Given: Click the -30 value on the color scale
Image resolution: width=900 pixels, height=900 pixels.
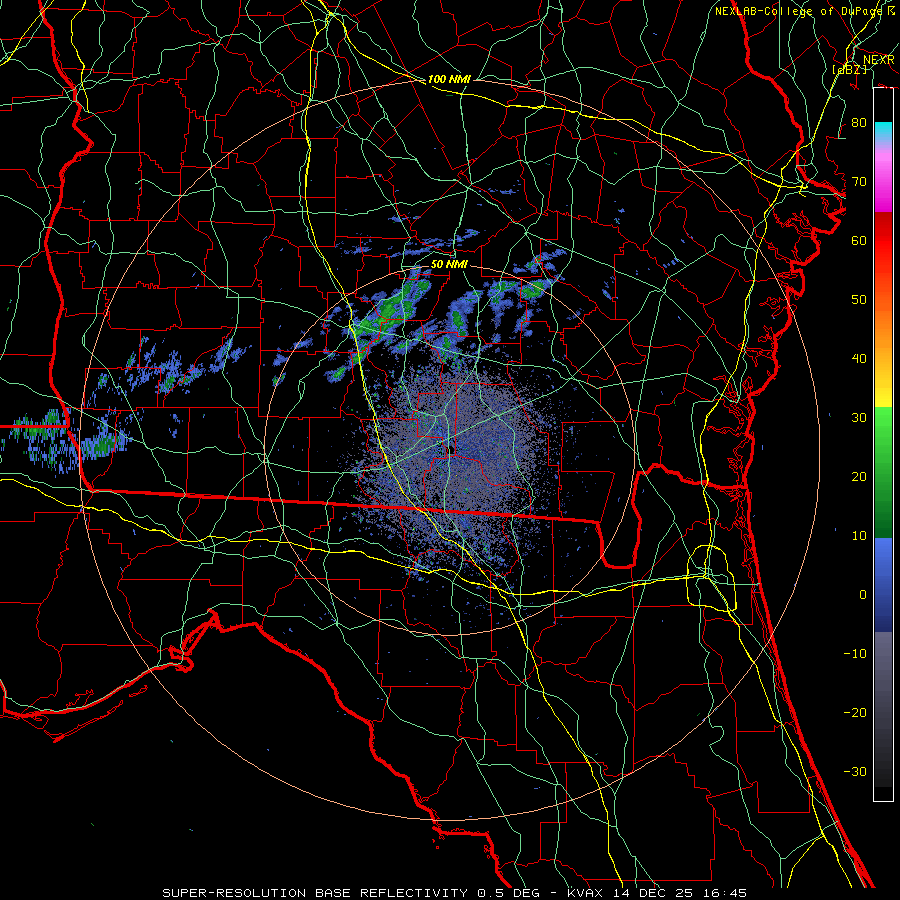Looking at the screenshot, I should pyautogui.click(x=855, y=772).
